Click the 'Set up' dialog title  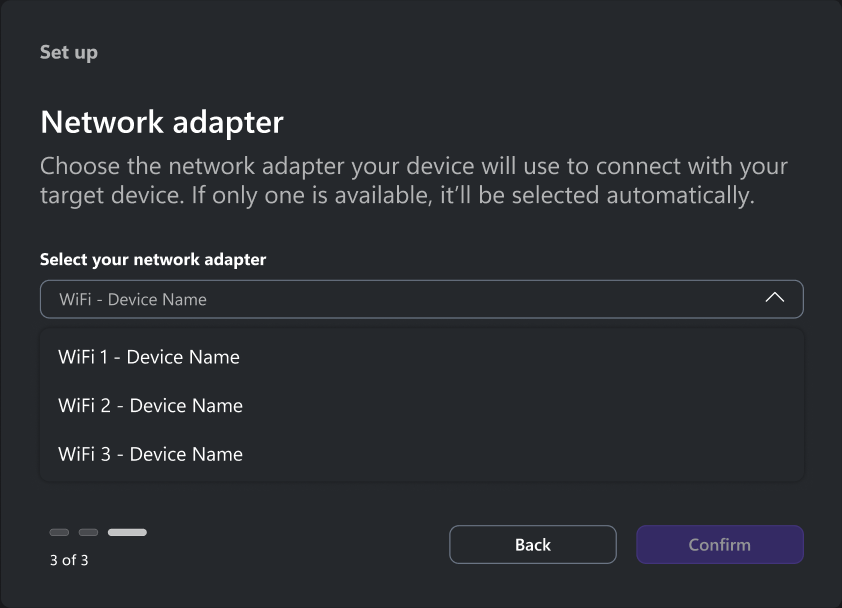pyautogui.click(x=69, y=52)
